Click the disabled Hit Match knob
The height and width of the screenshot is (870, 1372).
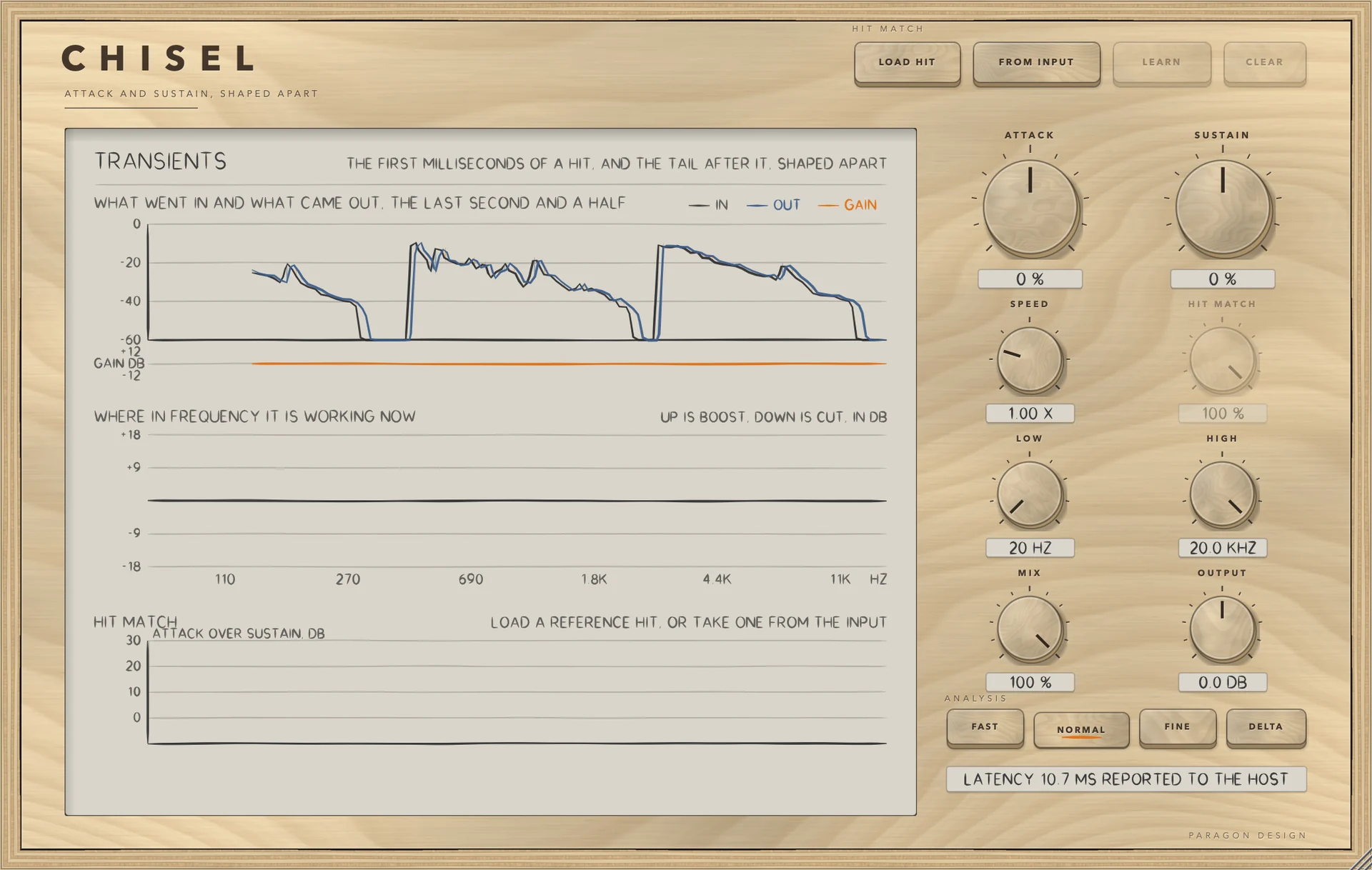(1223, 359)
